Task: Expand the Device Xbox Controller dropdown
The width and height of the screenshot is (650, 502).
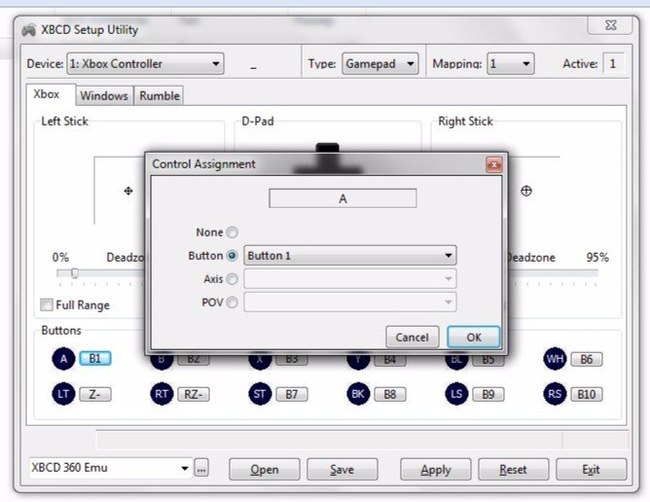Action: 145,64
